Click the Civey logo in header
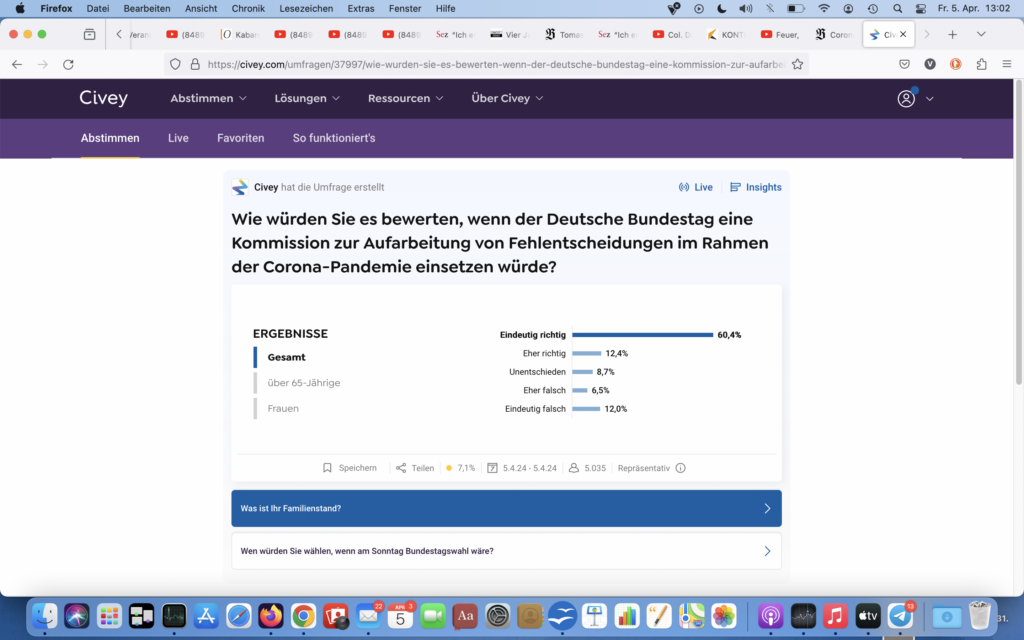 point(104,98)
